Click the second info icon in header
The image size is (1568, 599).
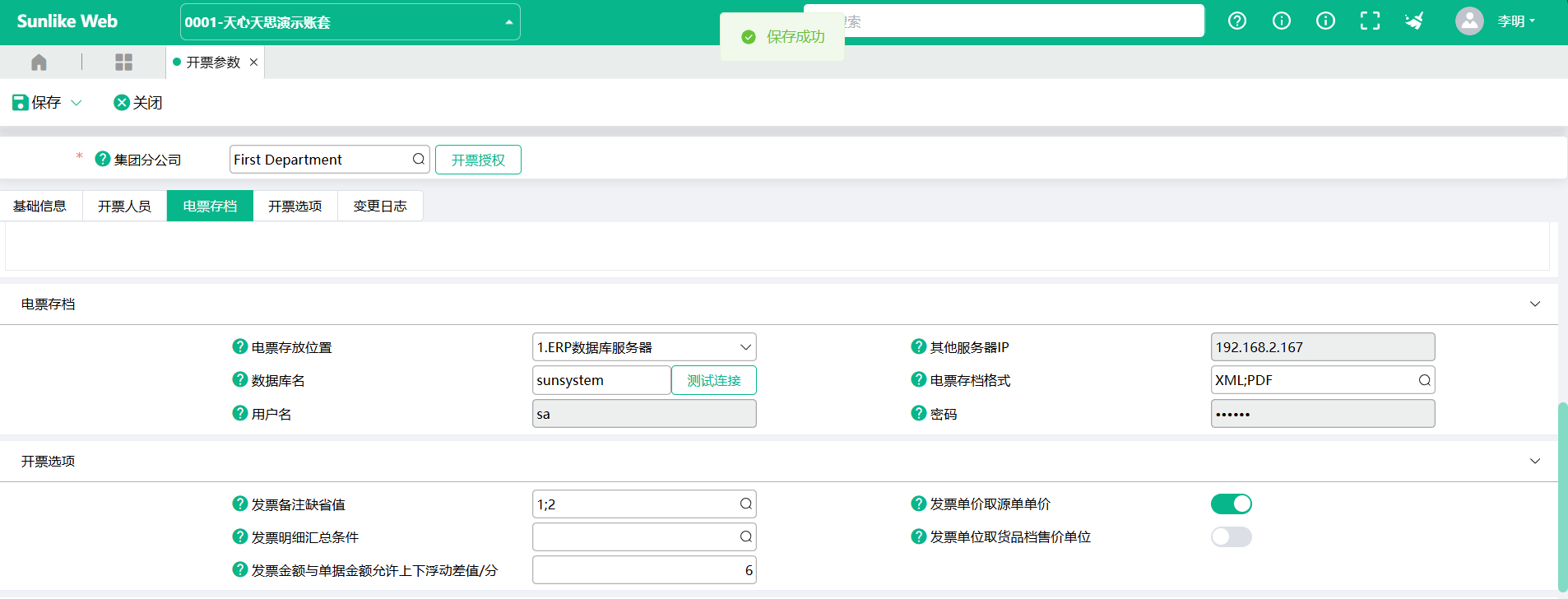pos(1325,21)
